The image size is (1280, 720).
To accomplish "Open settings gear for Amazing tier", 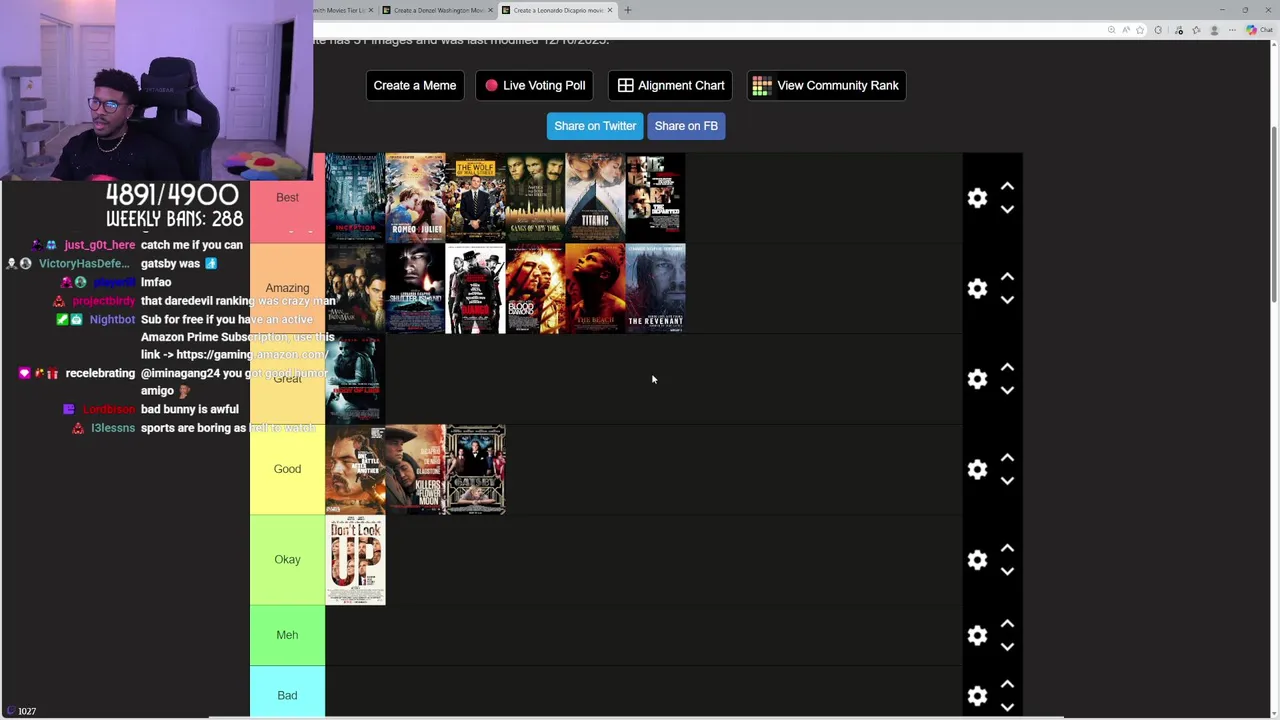I will (977, 288).
